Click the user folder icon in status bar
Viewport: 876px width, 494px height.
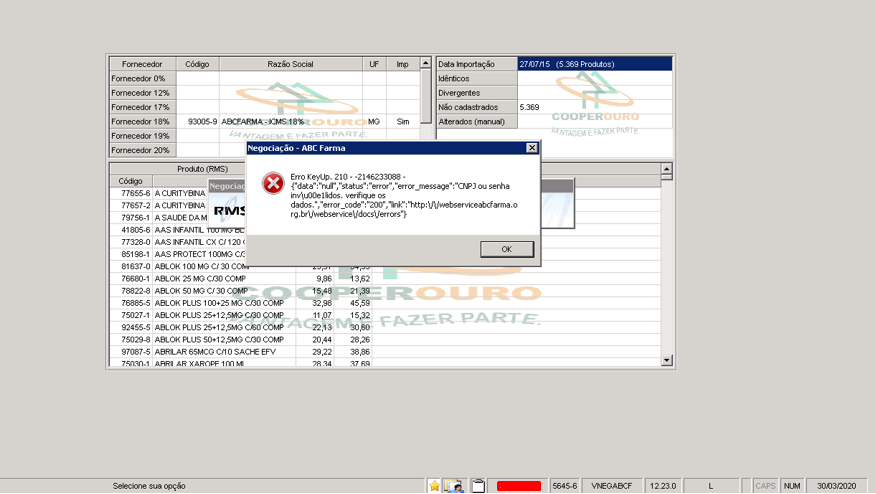pos(454,486)
